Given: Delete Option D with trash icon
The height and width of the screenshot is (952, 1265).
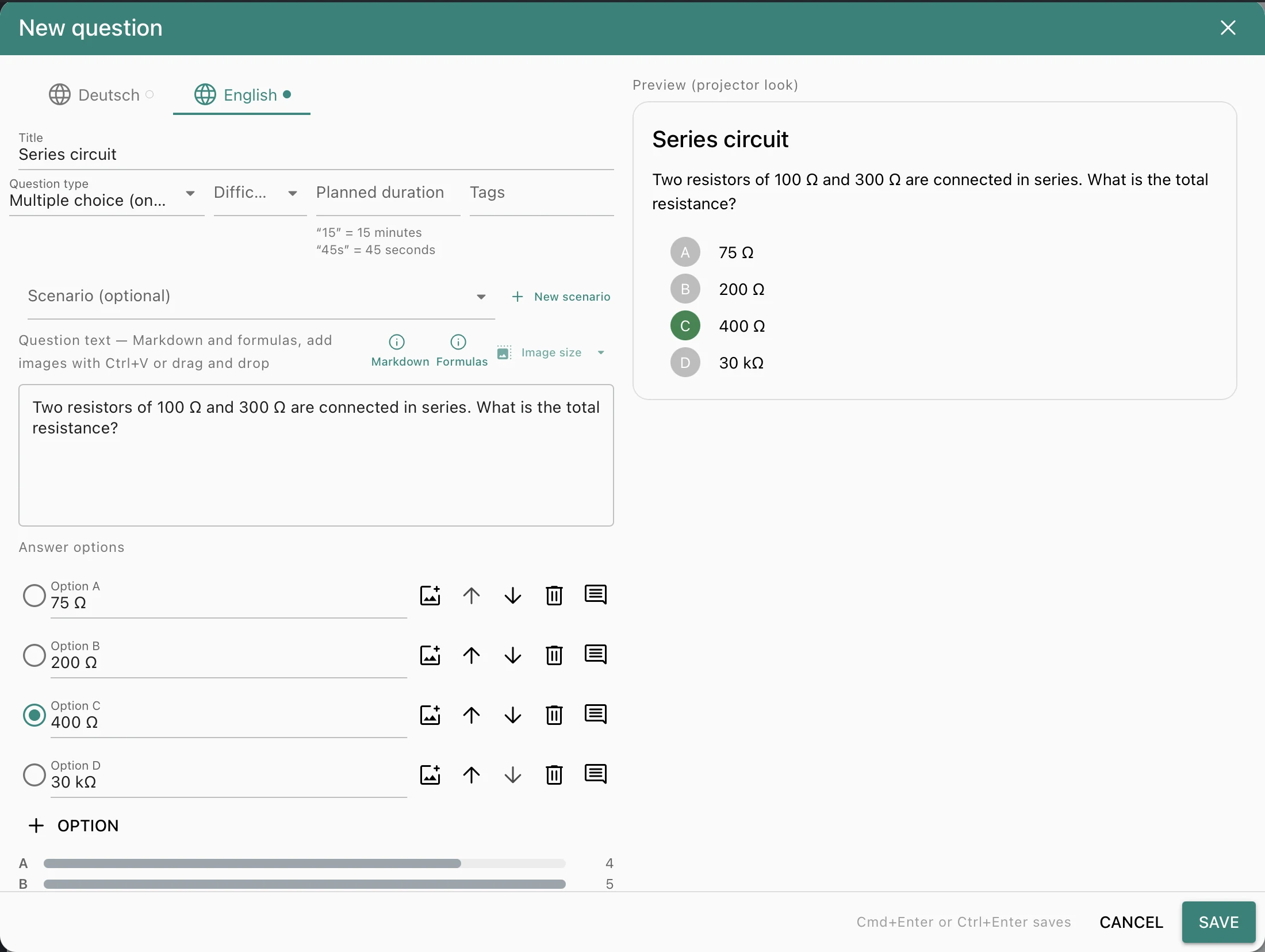Looking at the screenshot, I should (x=554, y=775).
